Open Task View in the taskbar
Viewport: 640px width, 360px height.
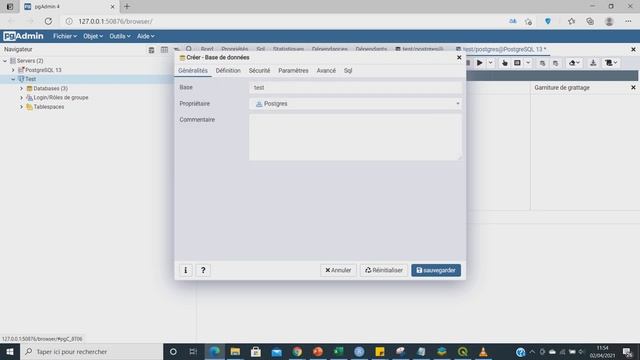click(193, 351)
